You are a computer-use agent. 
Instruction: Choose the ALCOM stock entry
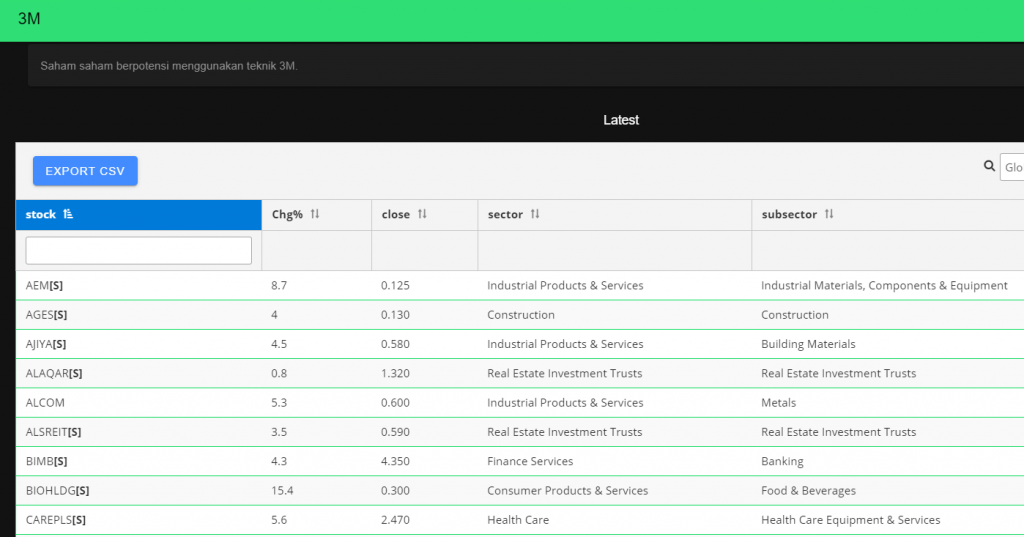click(46, 403)
